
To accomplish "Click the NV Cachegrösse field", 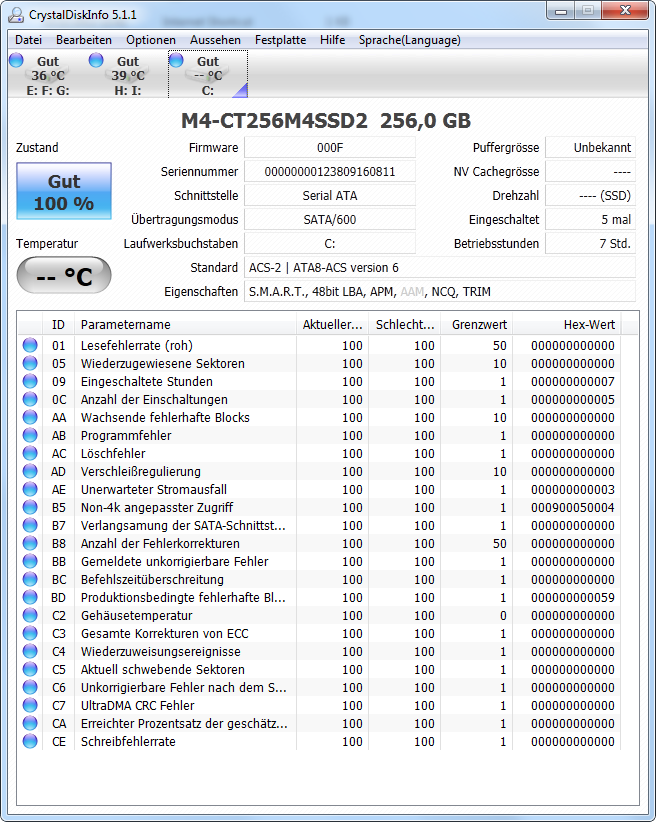I will (590, 171).
